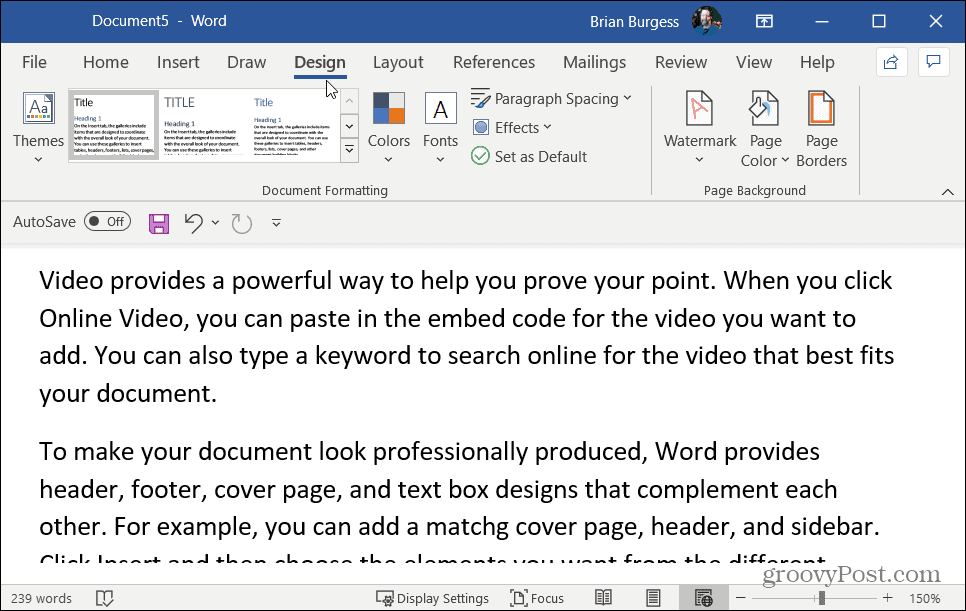
Task: Click the Watermark icon
Action: coord(700,108)
